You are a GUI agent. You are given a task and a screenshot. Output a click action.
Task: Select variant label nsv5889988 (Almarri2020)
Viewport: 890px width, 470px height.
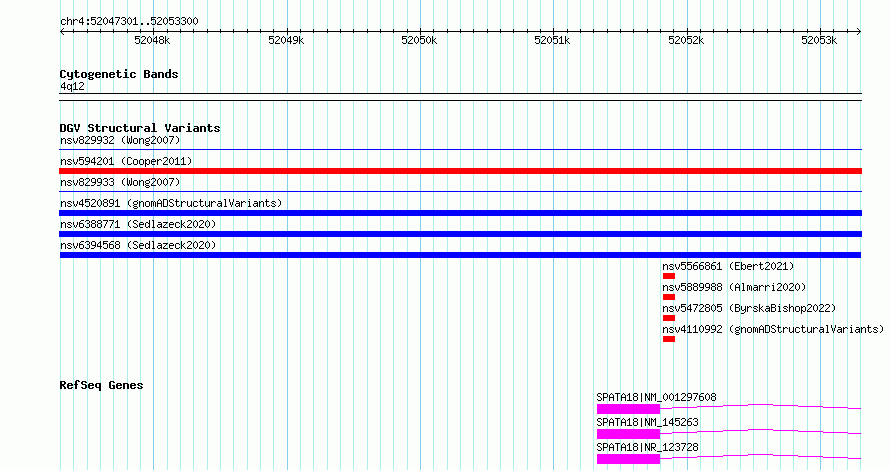tap(734, 287)
